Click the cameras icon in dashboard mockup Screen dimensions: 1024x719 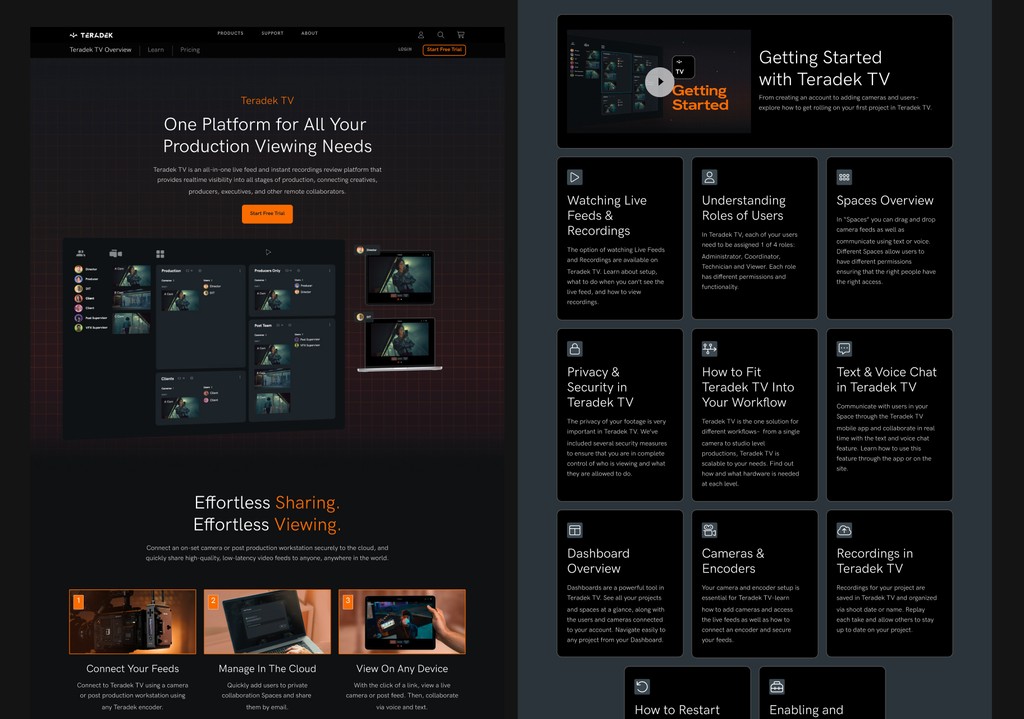pyautogui.click(x=116, y=253)
